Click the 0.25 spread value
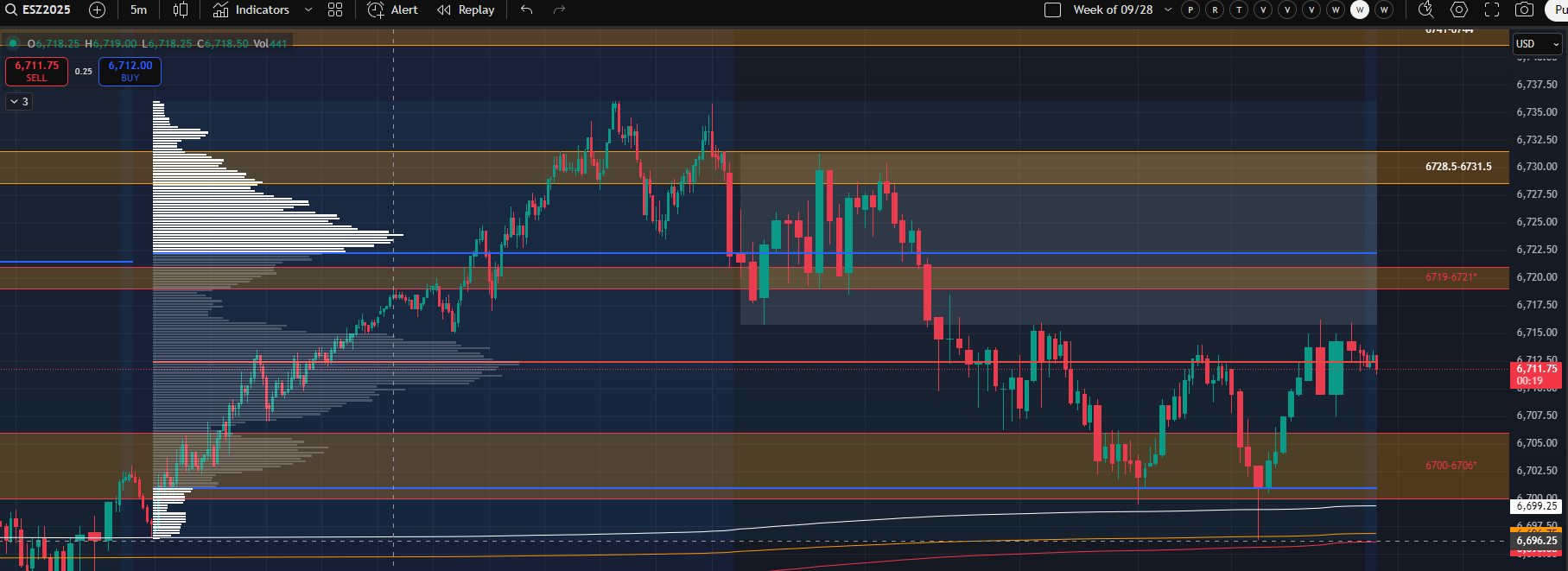1568x571 pixels. 83,72
